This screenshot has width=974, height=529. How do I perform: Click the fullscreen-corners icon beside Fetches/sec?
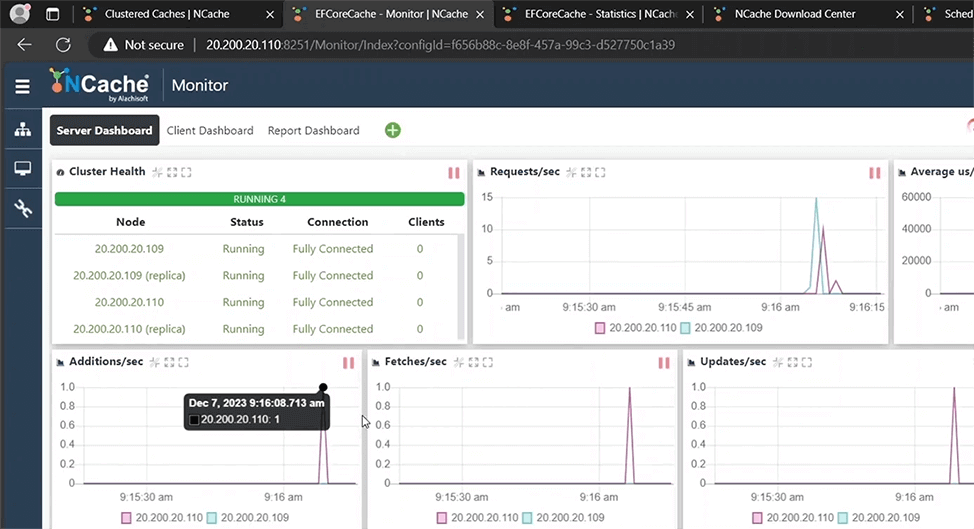coord(488,362)
